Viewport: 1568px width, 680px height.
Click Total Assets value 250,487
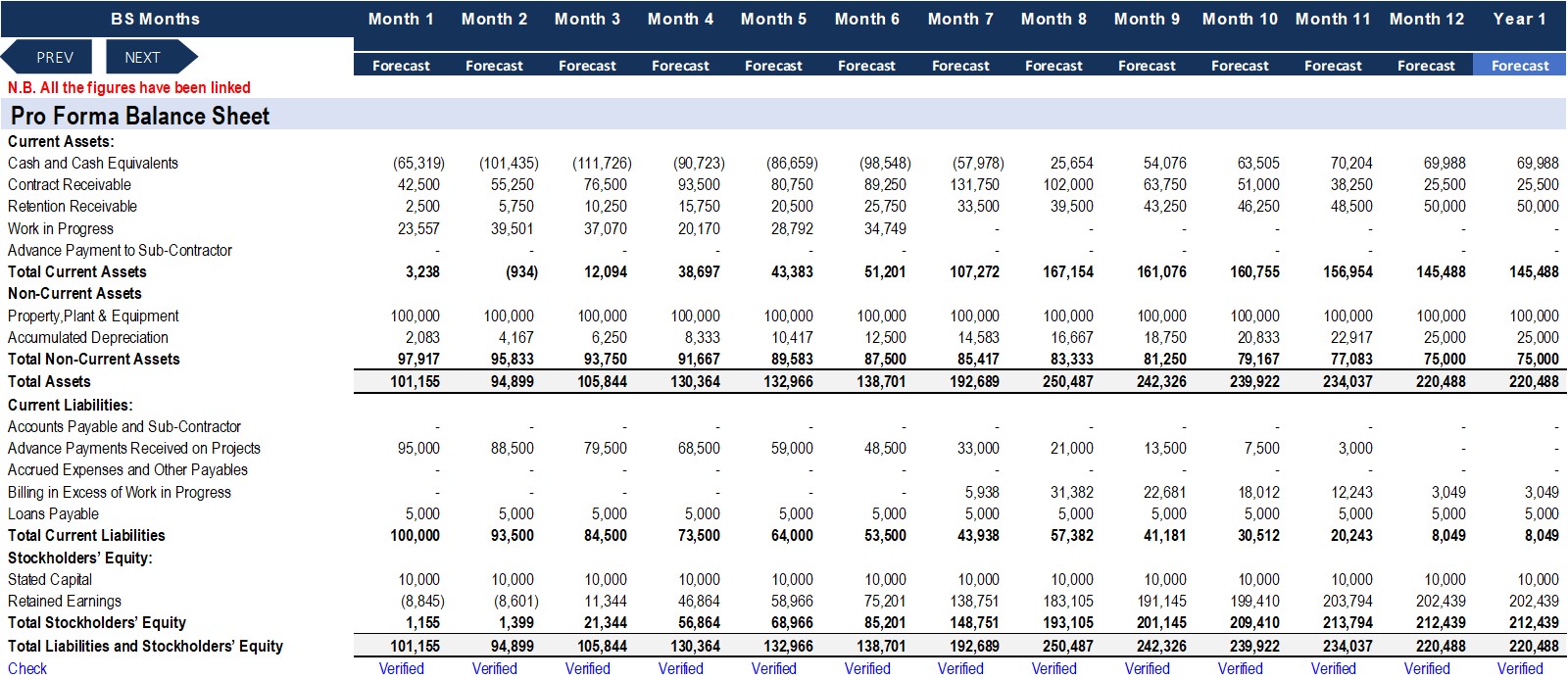pyautogui.click(x=1068, y=381)
